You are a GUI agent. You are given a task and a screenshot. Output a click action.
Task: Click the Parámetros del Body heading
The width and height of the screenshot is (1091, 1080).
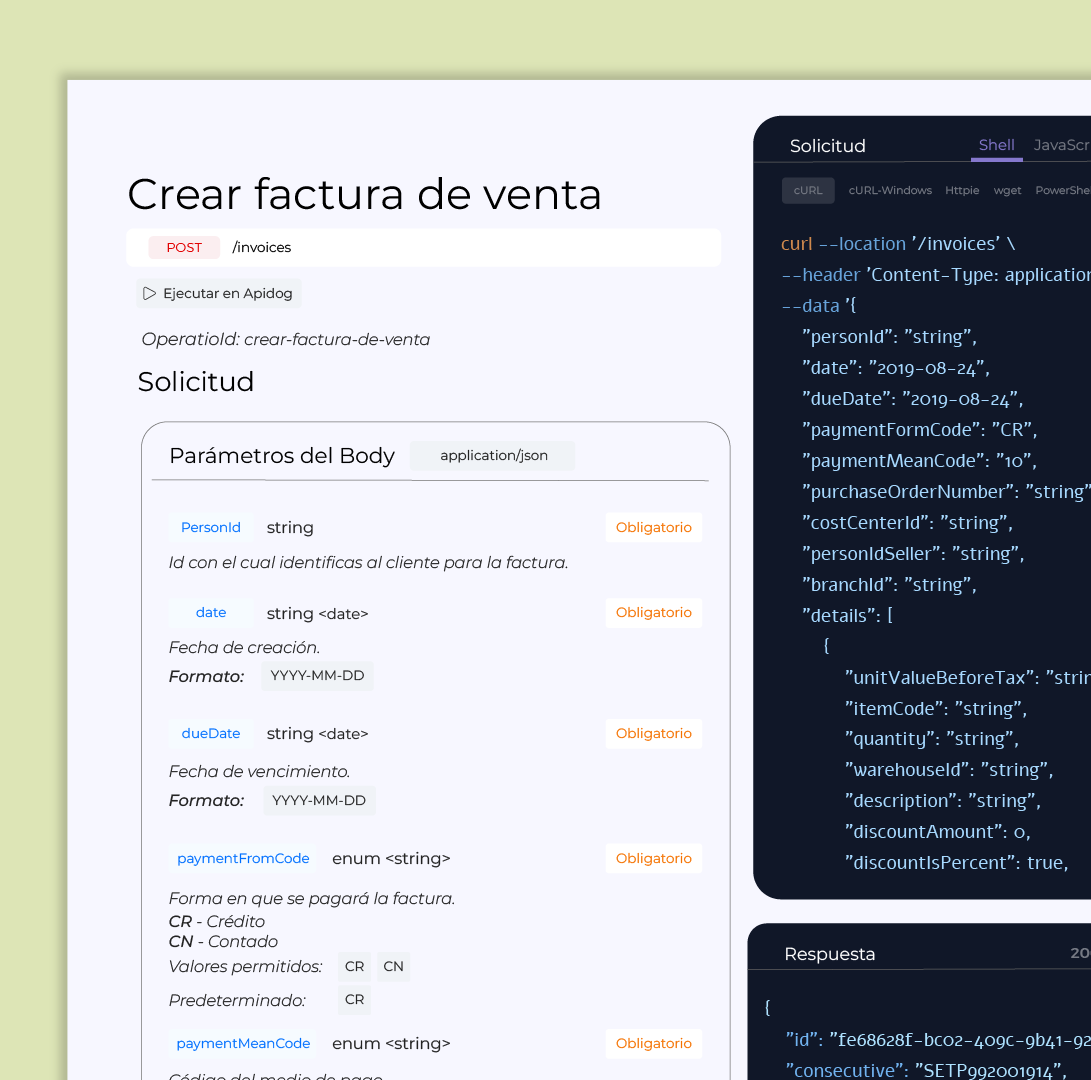[x=282, y=456]
